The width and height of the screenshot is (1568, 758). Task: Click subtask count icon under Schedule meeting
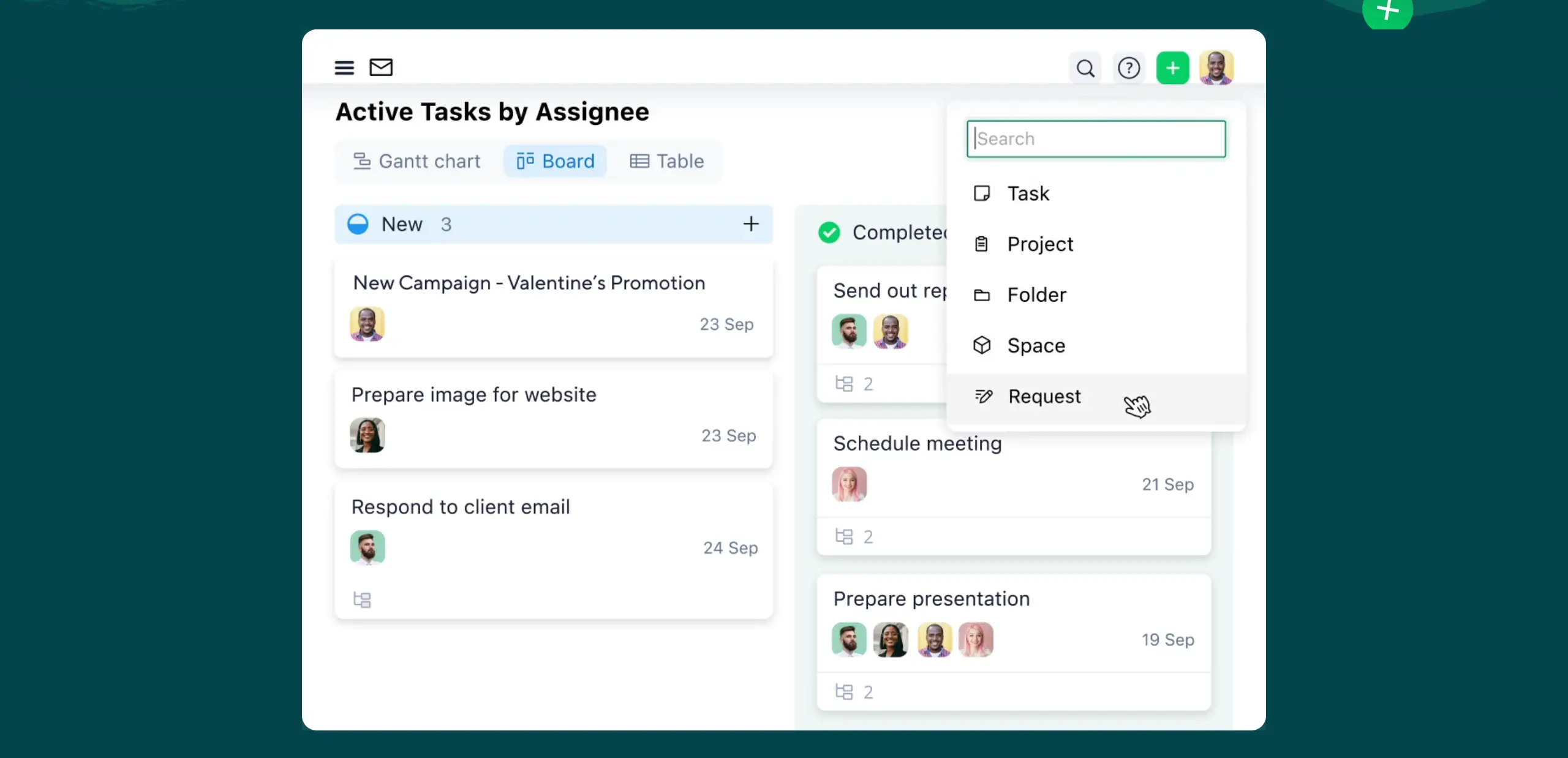[x=844, y=537]
